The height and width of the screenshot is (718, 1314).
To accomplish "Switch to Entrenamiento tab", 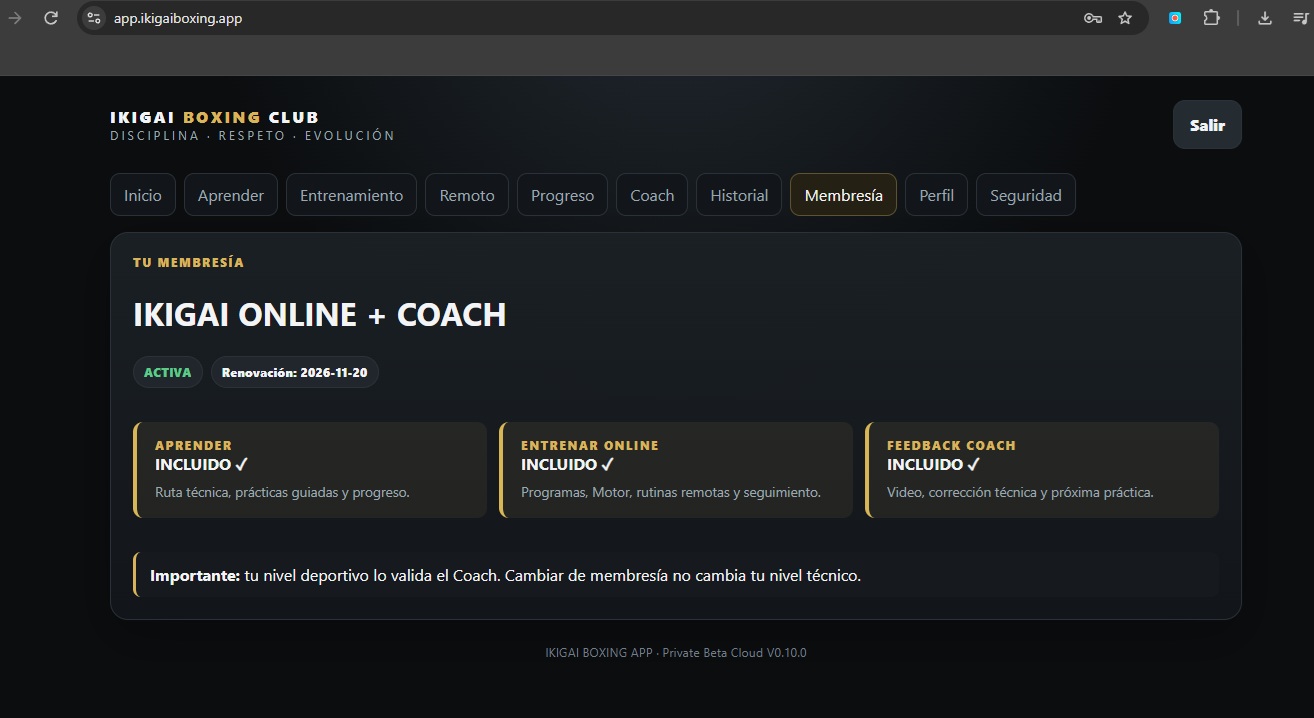I will pos(352,195).
